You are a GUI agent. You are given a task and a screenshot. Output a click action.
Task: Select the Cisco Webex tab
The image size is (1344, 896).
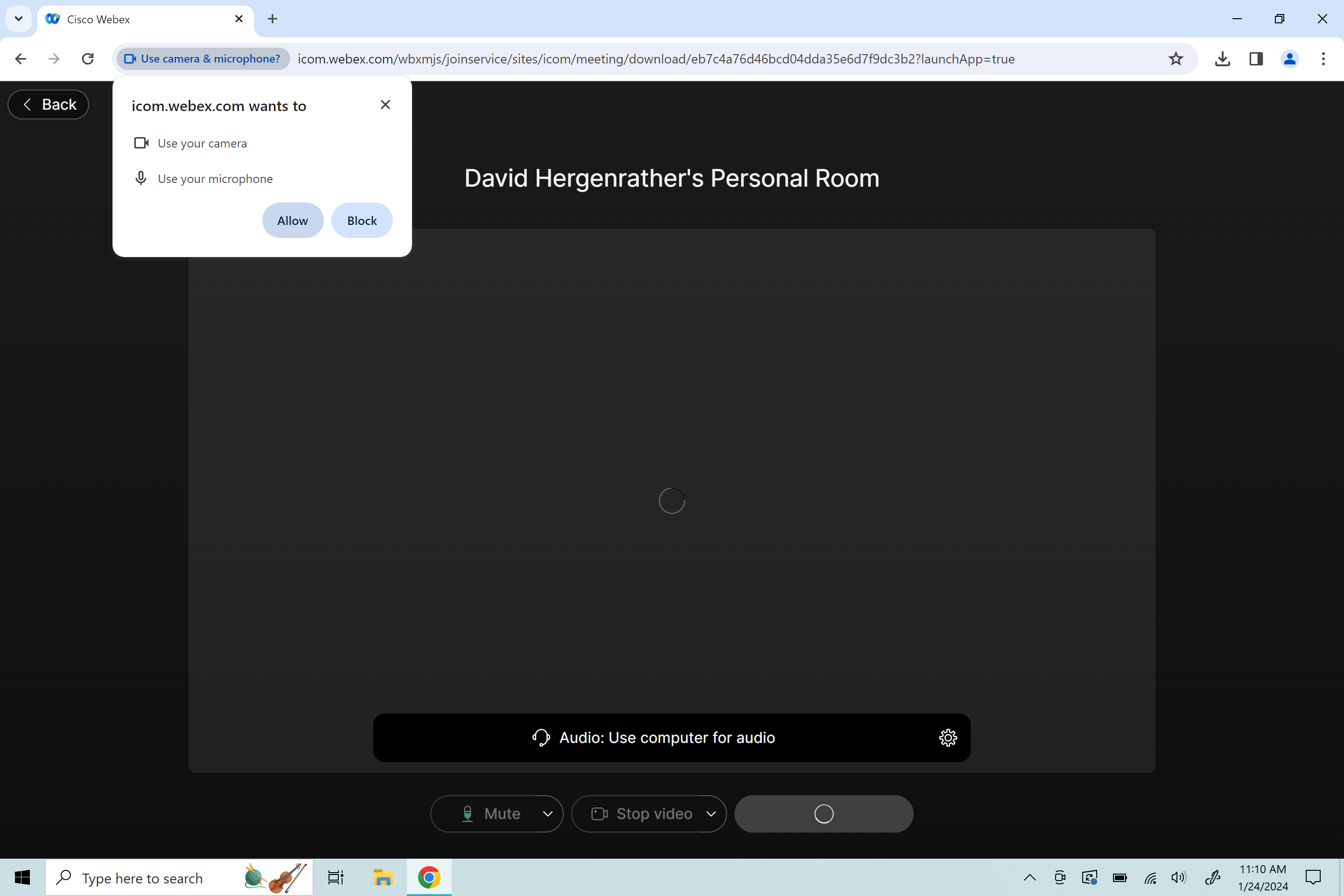tap(146, 19)
